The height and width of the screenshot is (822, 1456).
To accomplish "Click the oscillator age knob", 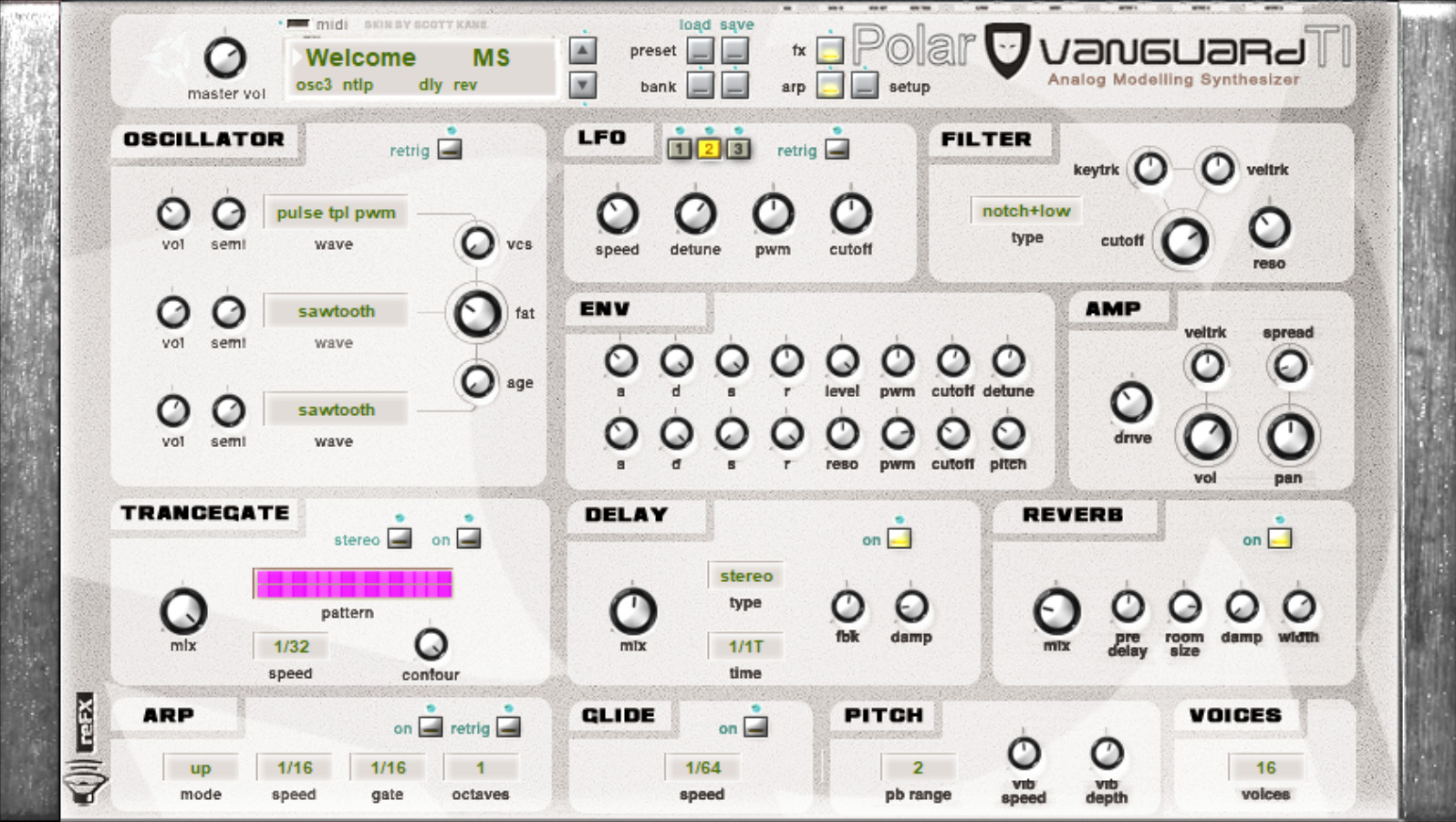I will click(476, 381).
